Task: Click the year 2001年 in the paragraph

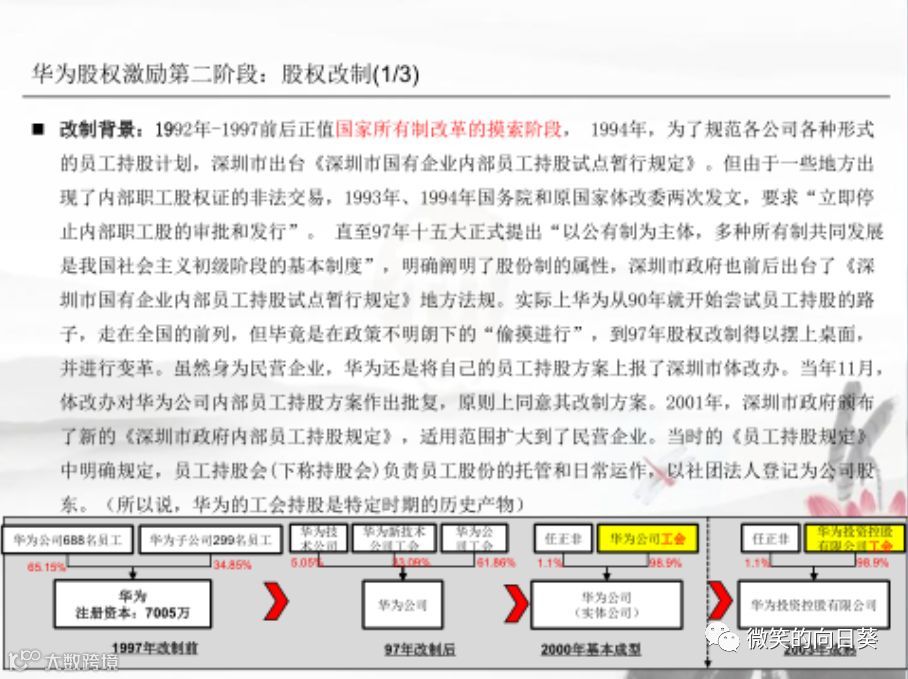Action: 694,402
